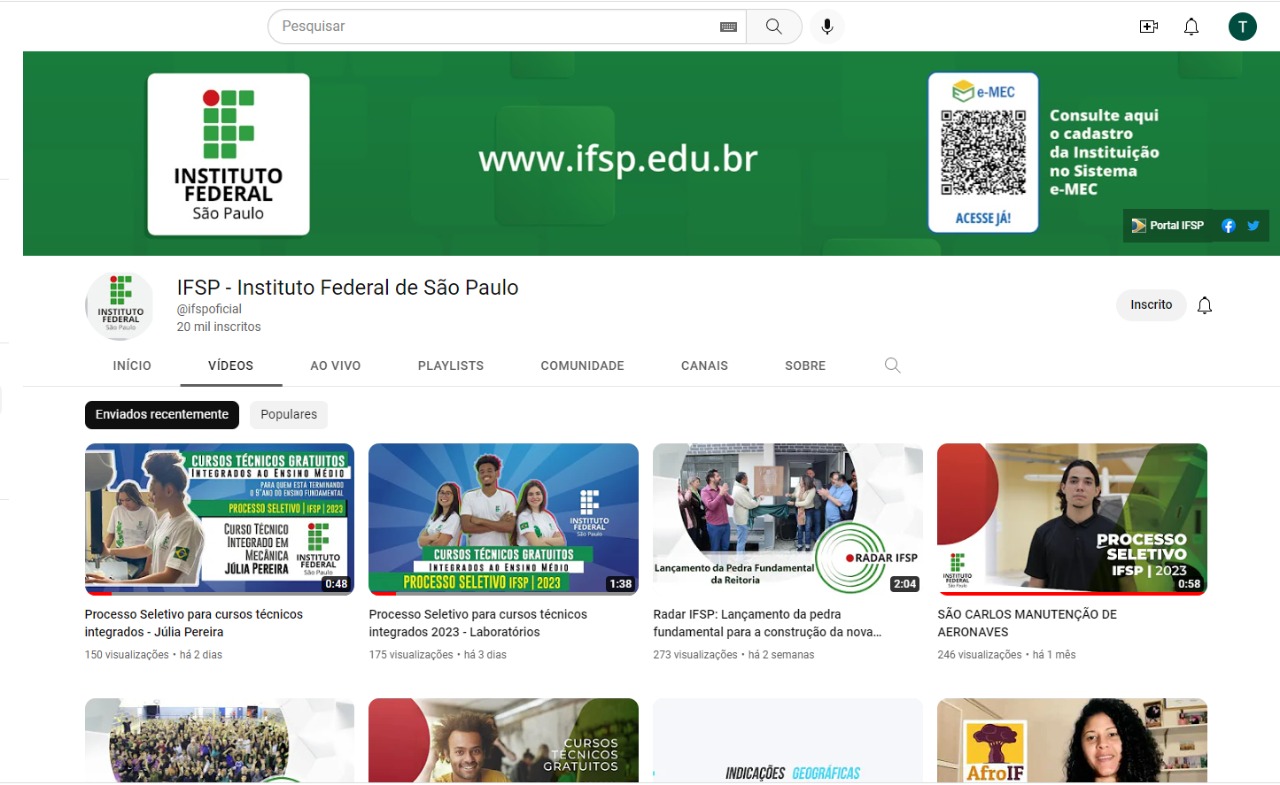The width and height of the screenshot is (1280, 785).
Task: Open the SOBRE tab
Action: 805,366
